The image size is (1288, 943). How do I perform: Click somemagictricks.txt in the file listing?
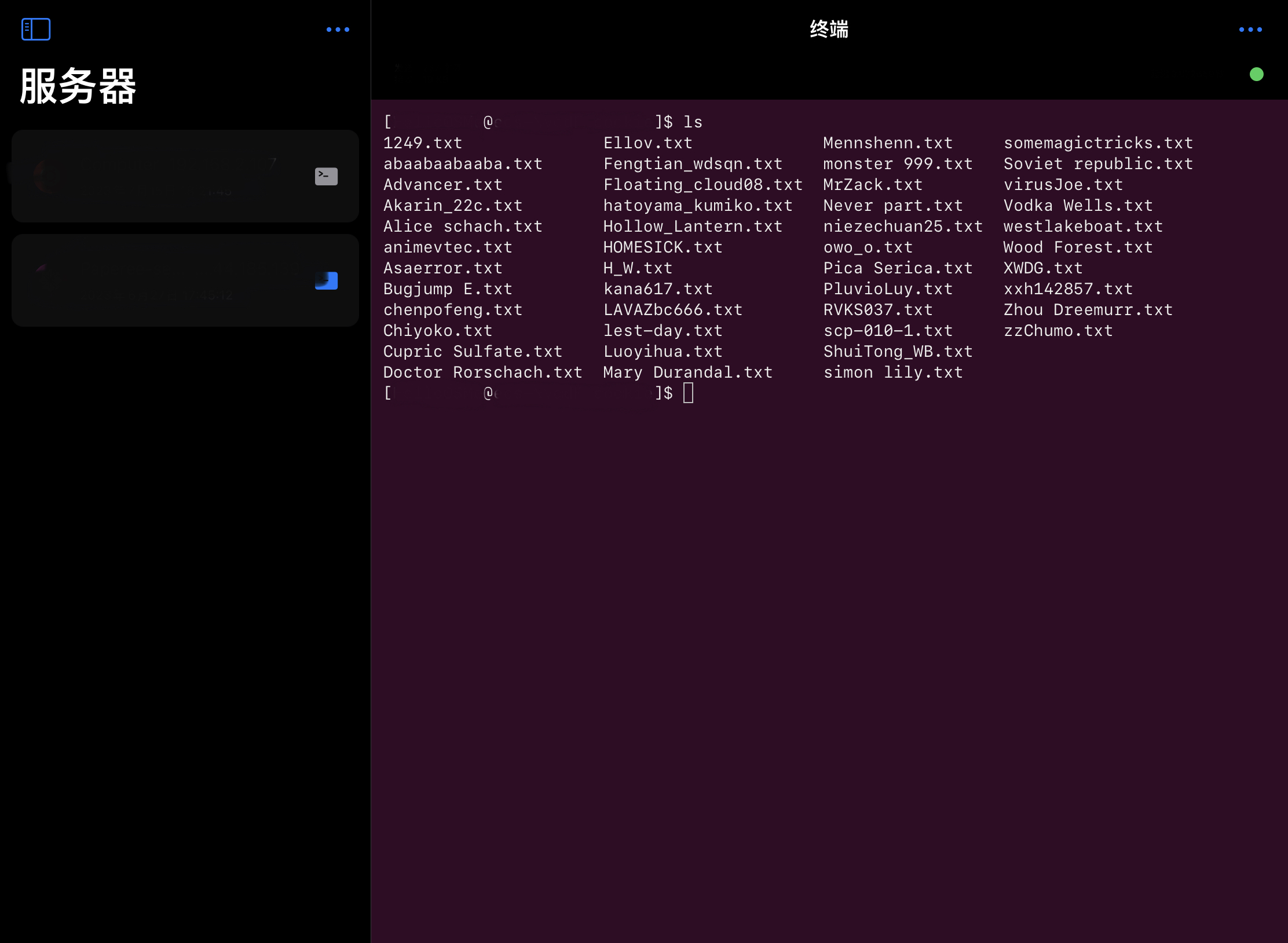click(x=1098, y=143)
